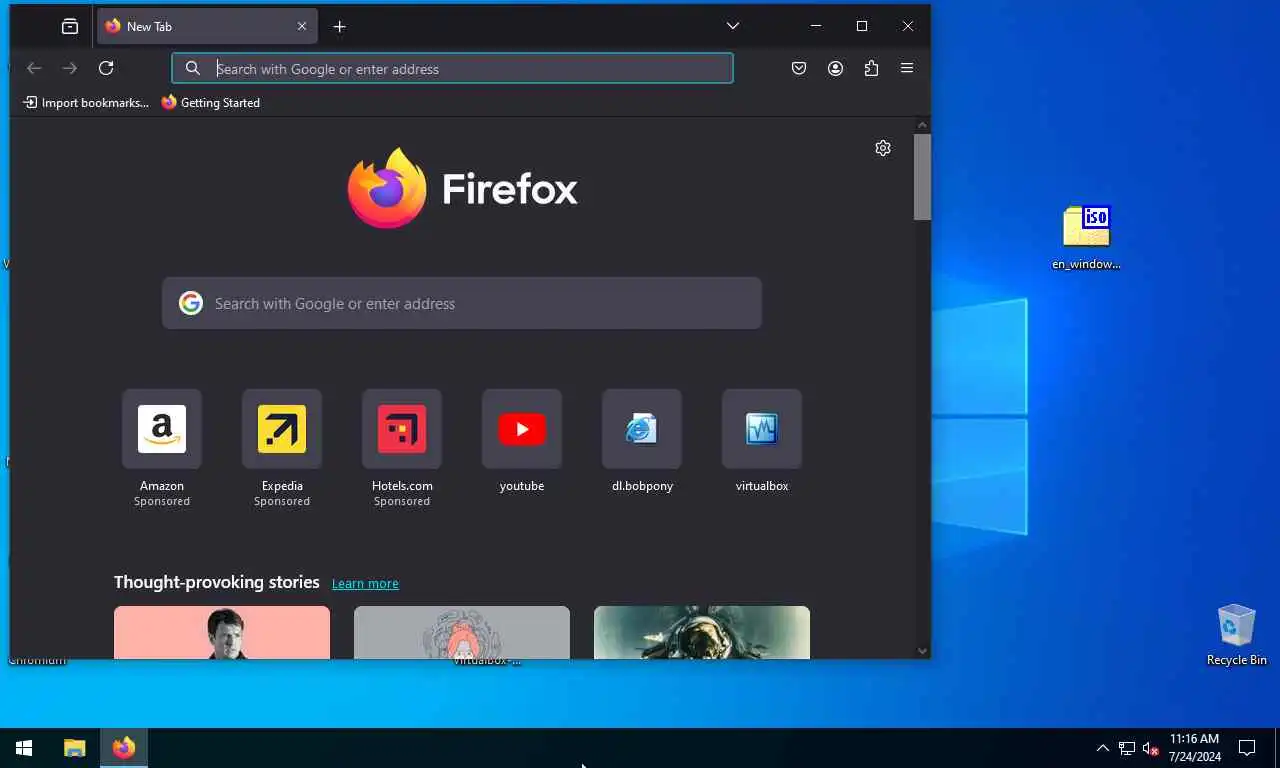Screen dimensions: 1280x768
Task: Select the en_window ISO file on desktop
Action: click(x=1086, y=237)
